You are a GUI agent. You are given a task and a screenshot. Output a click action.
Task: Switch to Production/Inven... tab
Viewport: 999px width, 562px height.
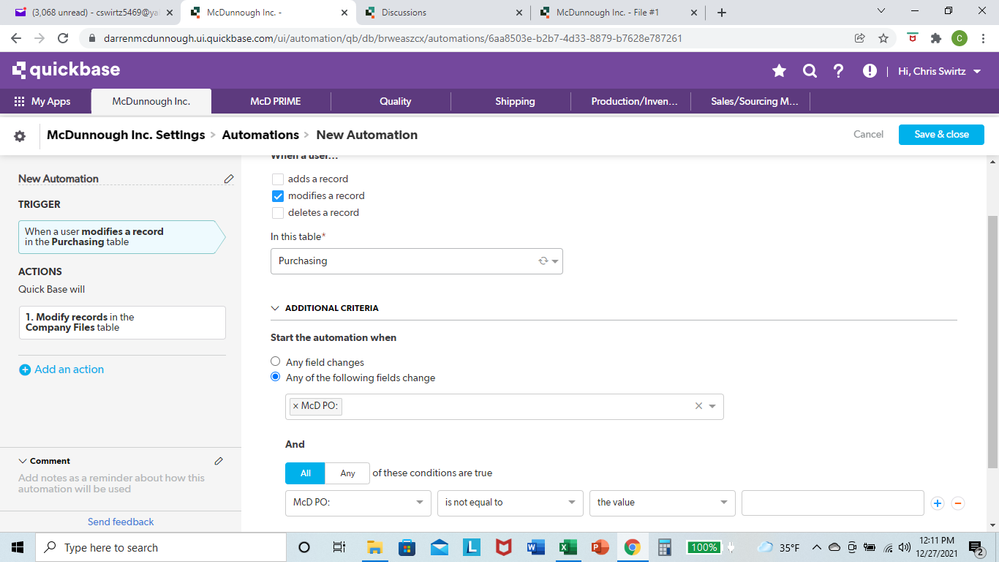[634, 101]
